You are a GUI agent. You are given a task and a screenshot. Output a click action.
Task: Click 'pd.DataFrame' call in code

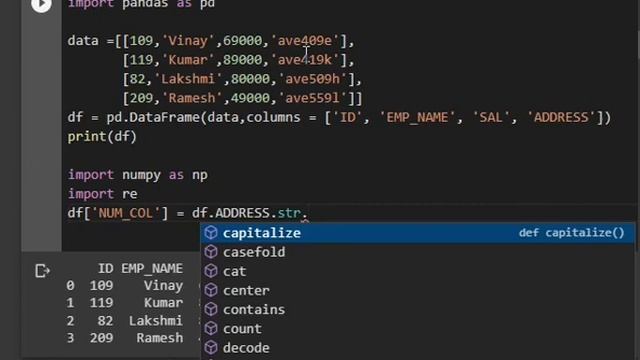153,118
